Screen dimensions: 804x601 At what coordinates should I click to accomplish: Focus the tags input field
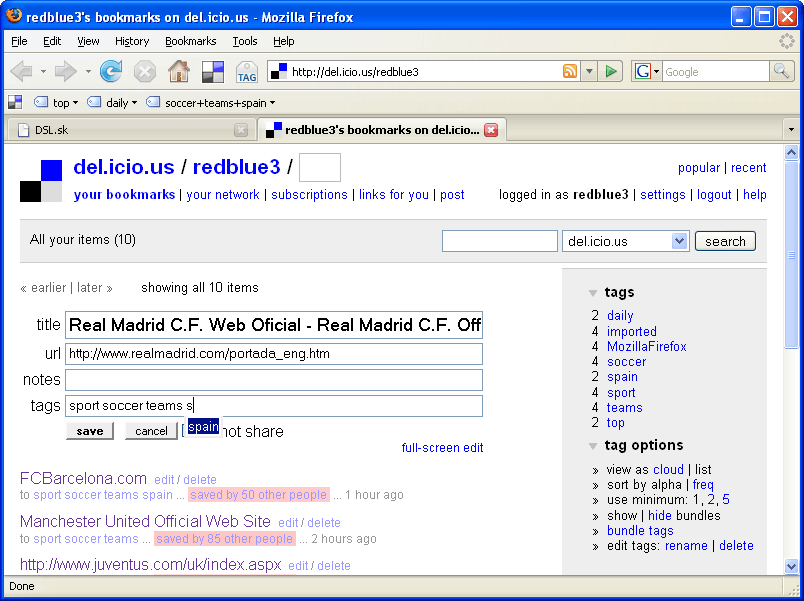(x=274, y=406)
